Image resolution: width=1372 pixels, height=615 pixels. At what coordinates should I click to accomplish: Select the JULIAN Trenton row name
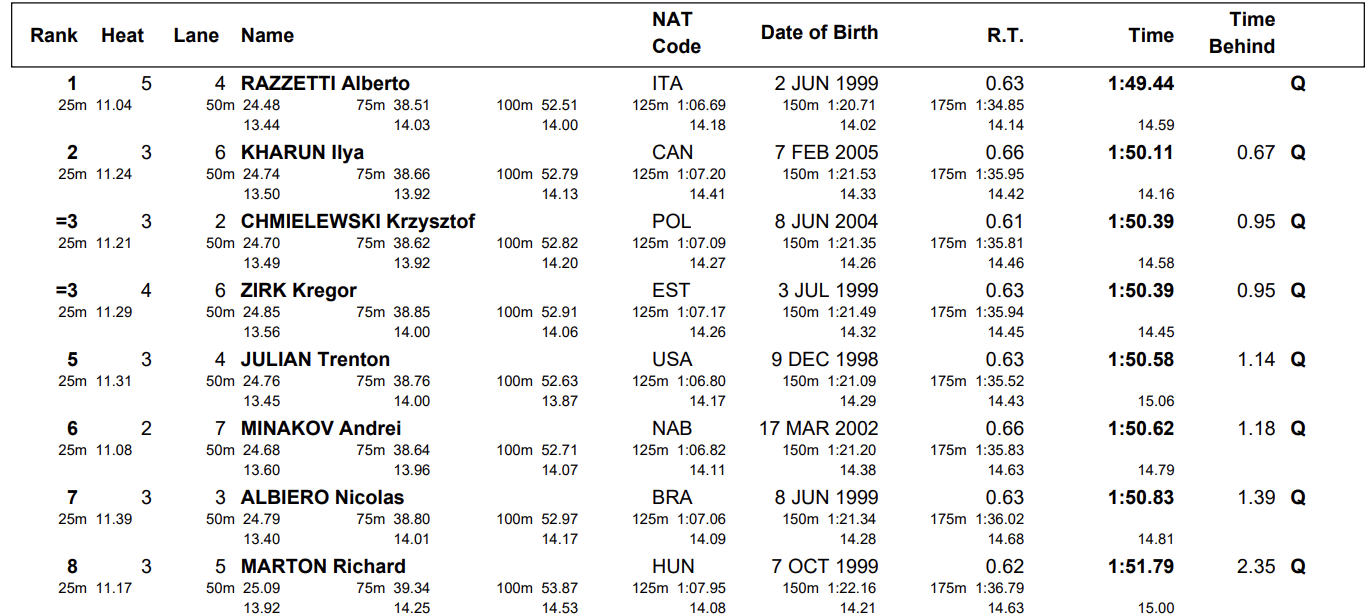point(315,360)
